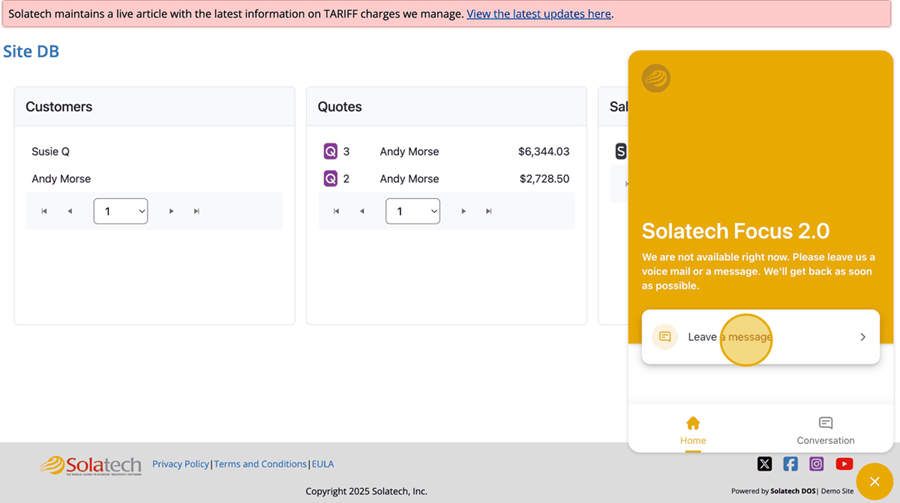The image size is (900, 503).
Task: Click the Solatech footer logo
Action: (x=91, y=466)
